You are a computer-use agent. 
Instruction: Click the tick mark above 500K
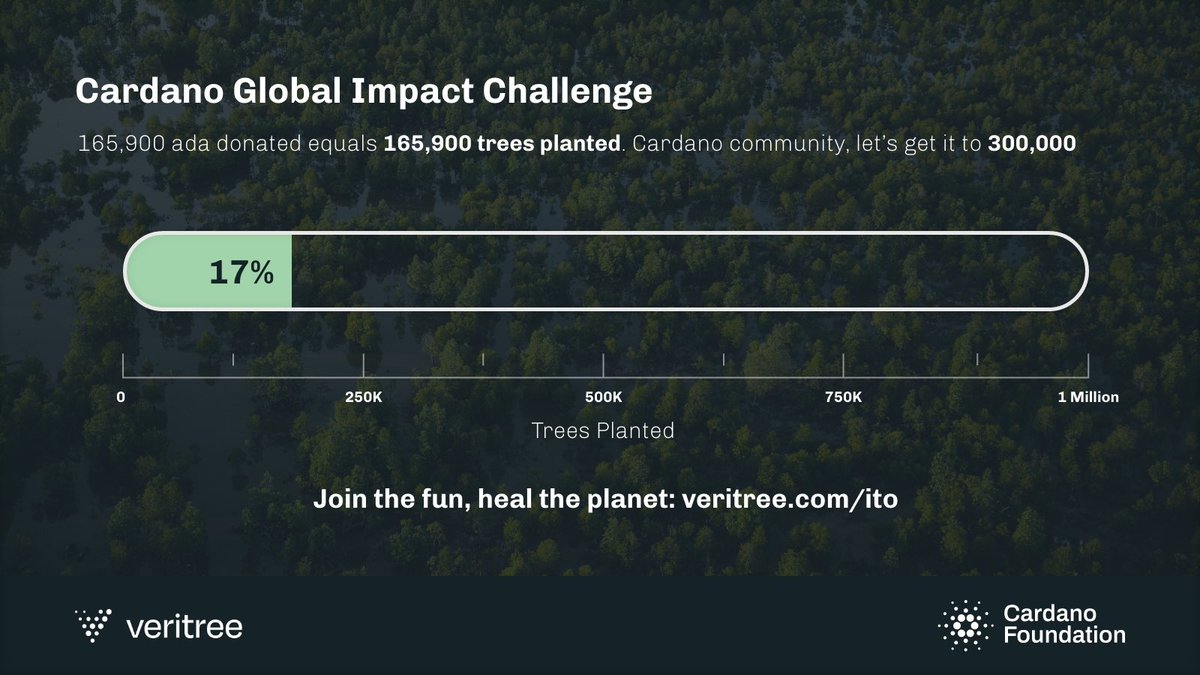[x=603, y=365]
